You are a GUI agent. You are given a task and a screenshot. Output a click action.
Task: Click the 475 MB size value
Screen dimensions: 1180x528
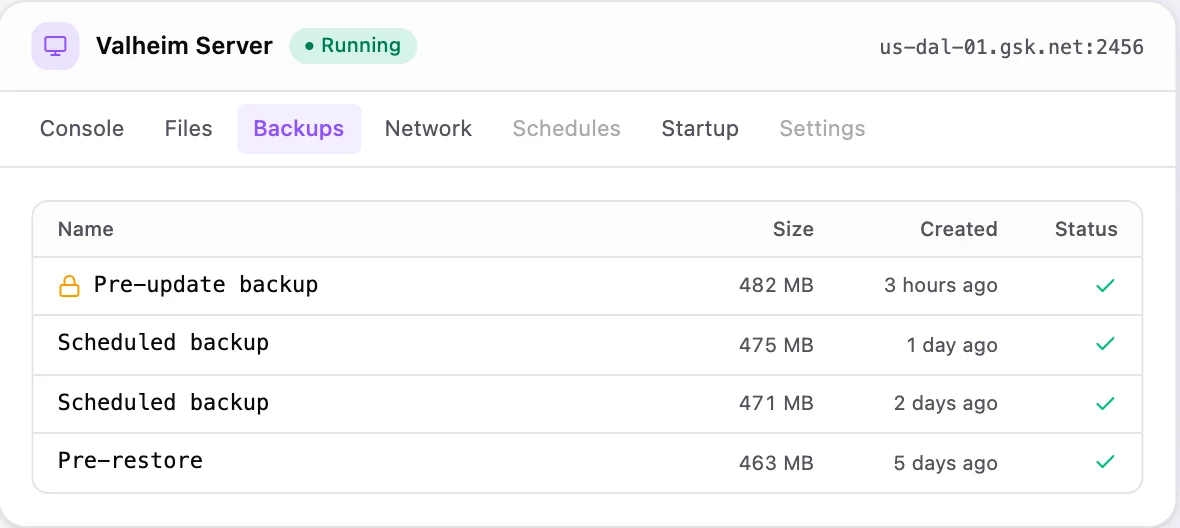pos(776,345)
